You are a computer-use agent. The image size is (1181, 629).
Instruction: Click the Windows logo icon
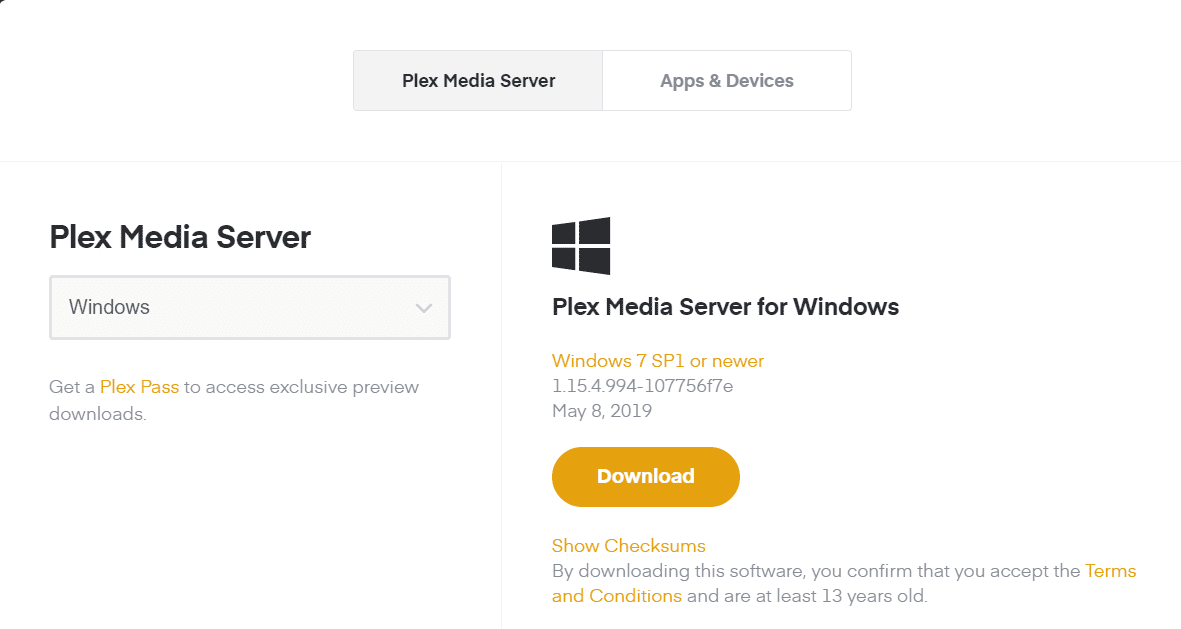coord(581,244)
